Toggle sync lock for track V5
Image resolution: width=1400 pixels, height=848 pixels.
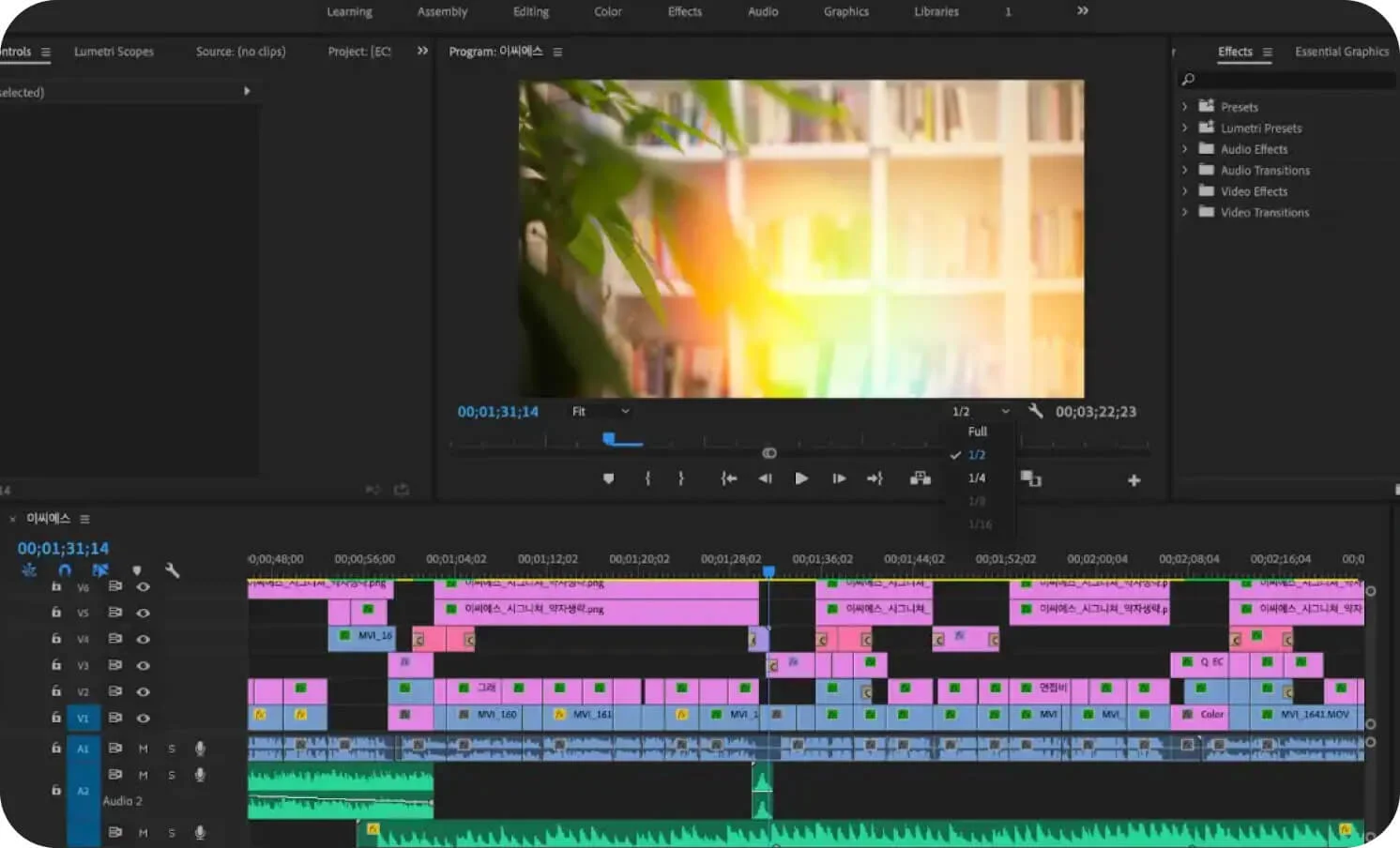point(114,612)
